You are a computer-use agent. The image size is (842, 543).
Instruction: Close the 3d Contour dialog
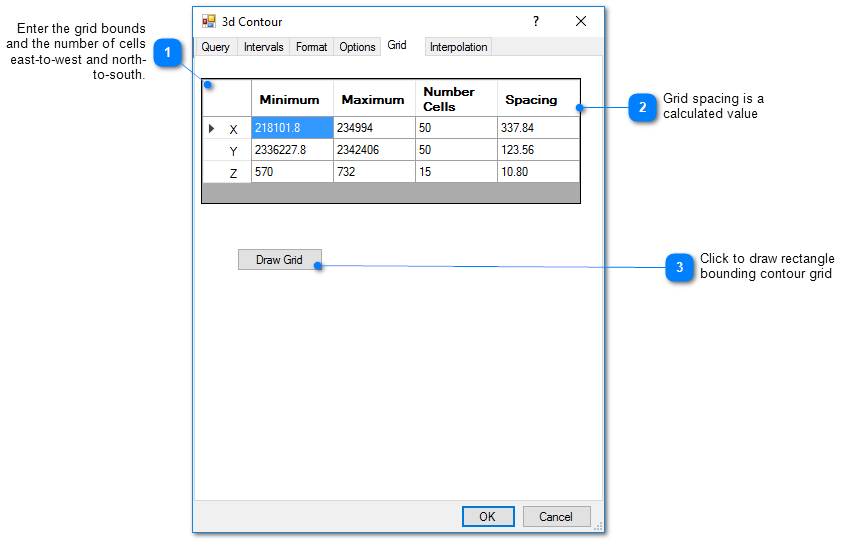[x=581, y=21]
